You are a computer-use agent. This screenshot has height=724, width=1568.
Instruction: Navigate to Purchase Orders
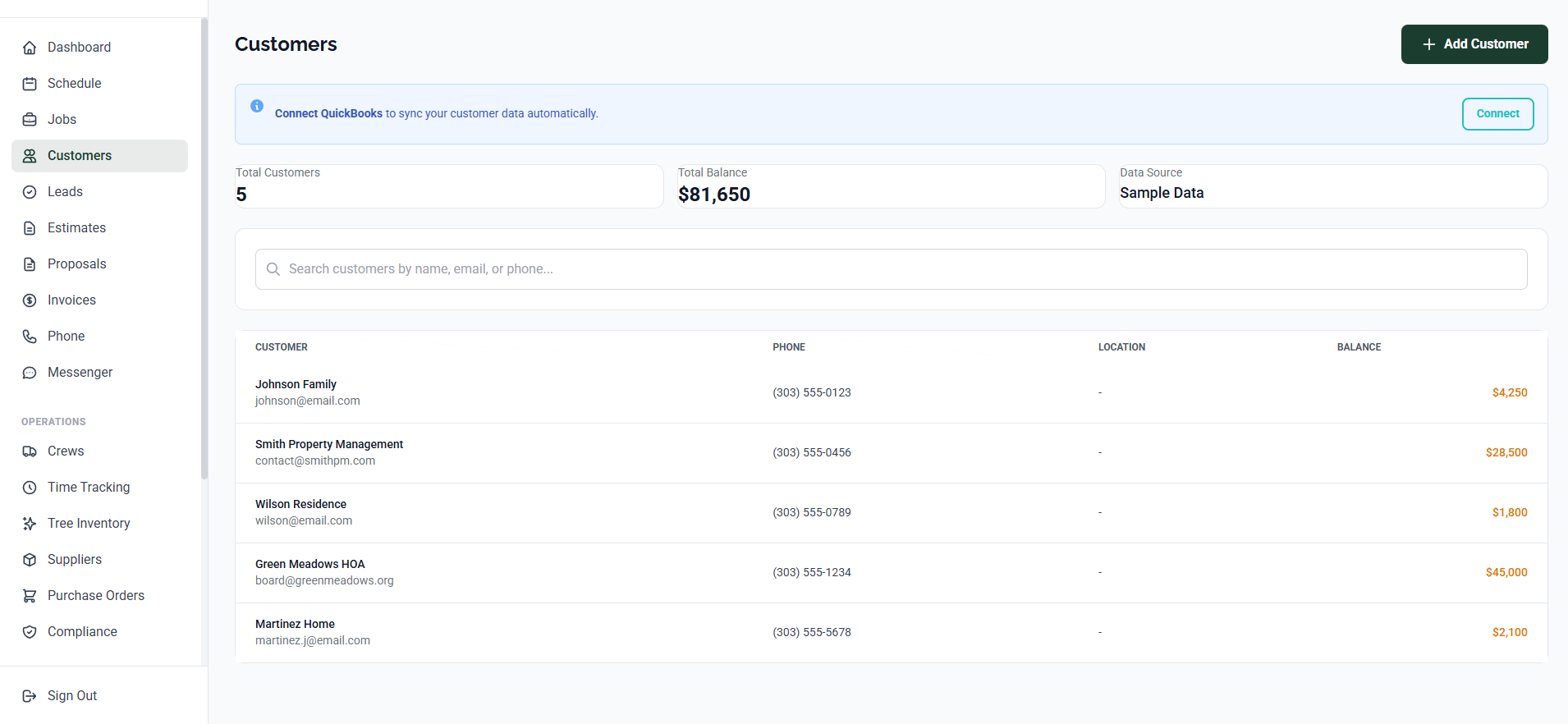pos(95,596)
